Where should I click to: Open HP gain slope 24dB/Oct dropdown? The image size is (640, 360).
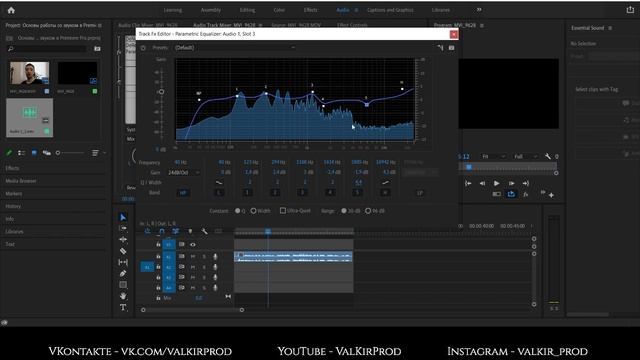[x=184, y=173]
